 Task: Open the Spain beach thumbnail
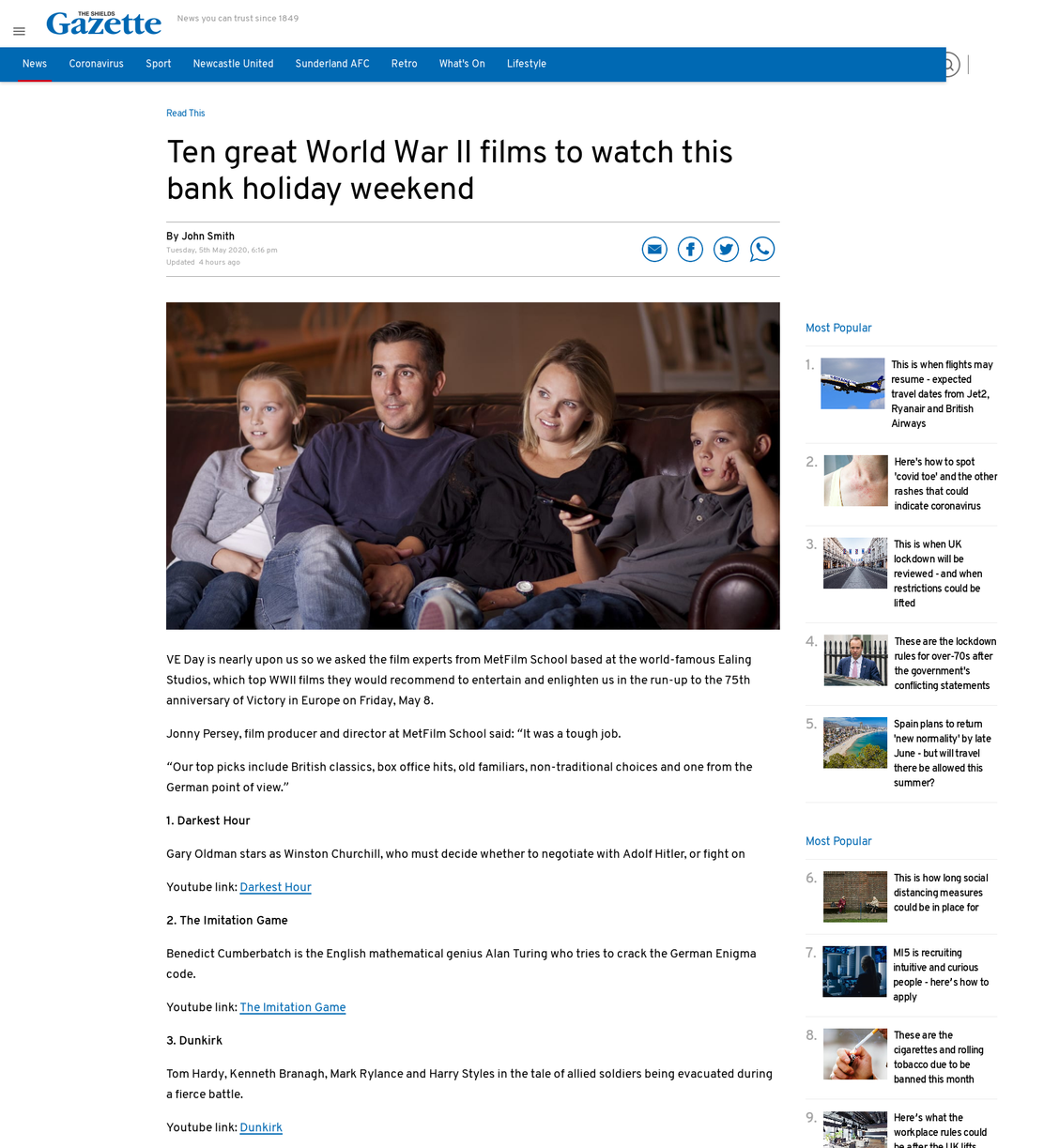[x=855, y=742]
